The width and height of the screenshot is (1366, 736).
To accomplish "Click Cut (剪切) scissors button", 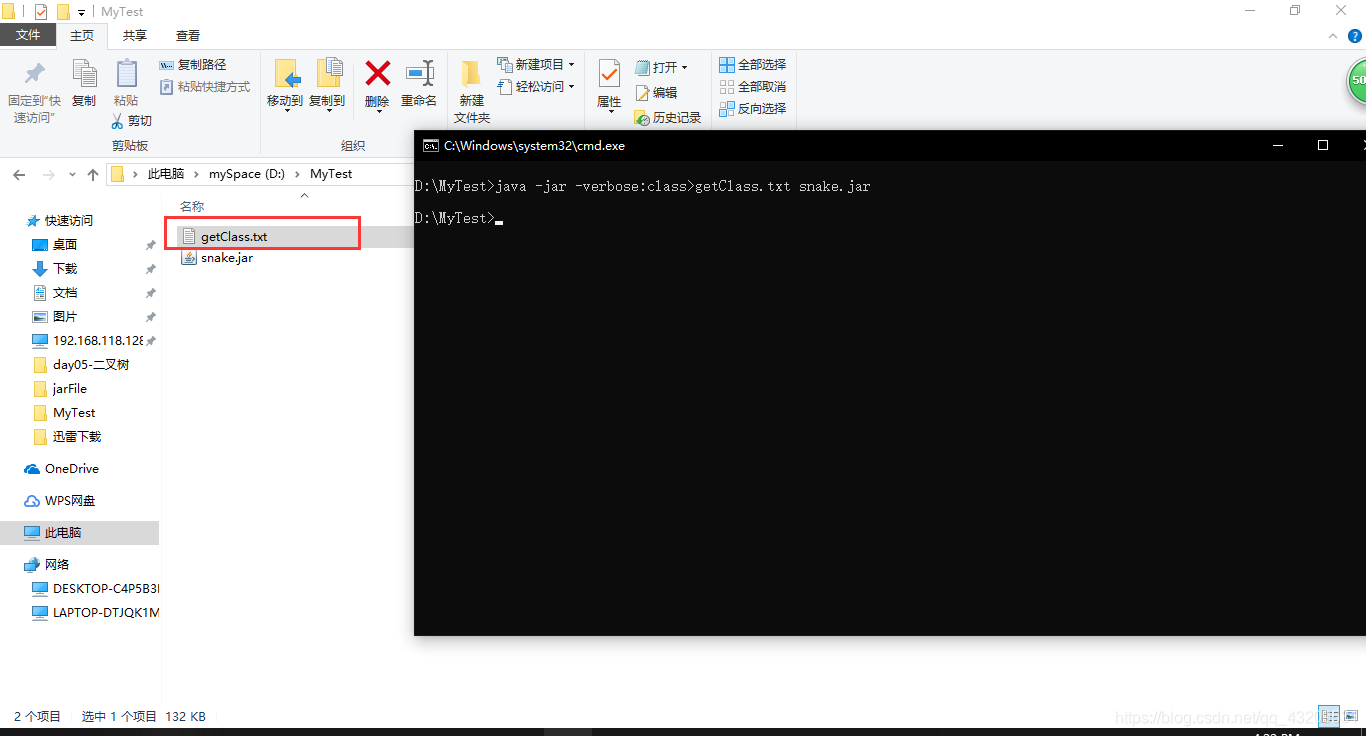I will point(131,121).
